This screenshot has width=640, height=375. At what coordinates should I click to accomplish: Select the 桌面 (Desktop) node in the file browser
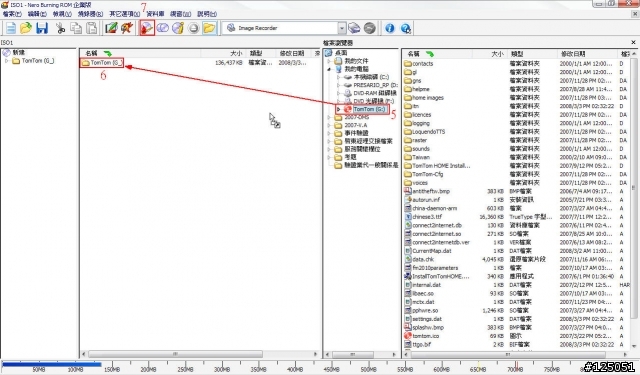point(341,53)
